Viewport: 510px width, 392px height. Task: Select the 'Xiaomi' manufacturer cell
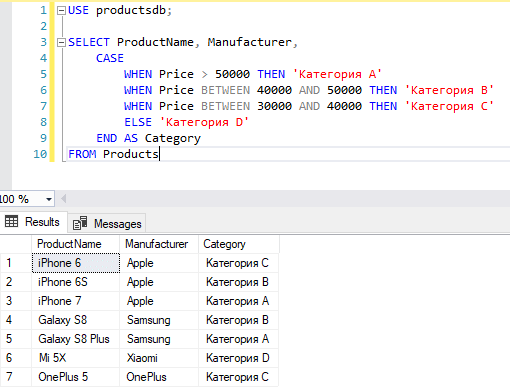[x=159, y=358]
